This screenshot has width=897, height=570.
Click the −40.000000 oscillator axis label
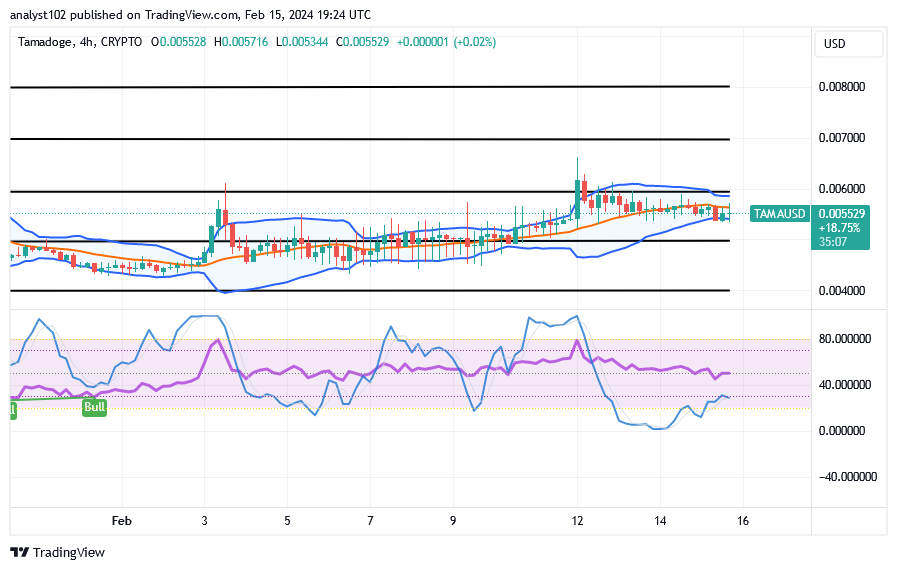coord(847,477)
